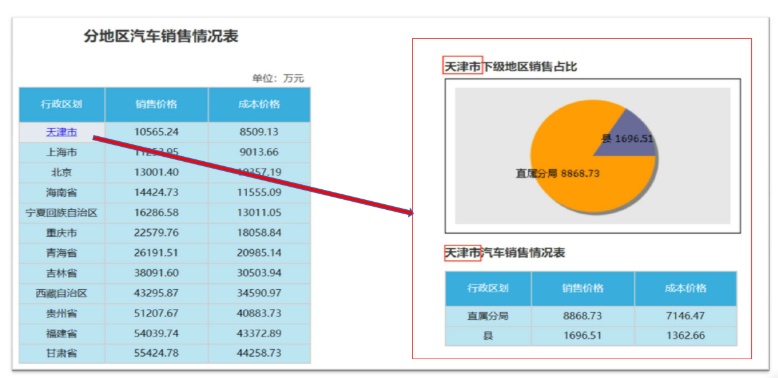This screenshot has width=778, height=378.
Task: Select the 宁夏回族自治区 row label
Action: (62, 213)
